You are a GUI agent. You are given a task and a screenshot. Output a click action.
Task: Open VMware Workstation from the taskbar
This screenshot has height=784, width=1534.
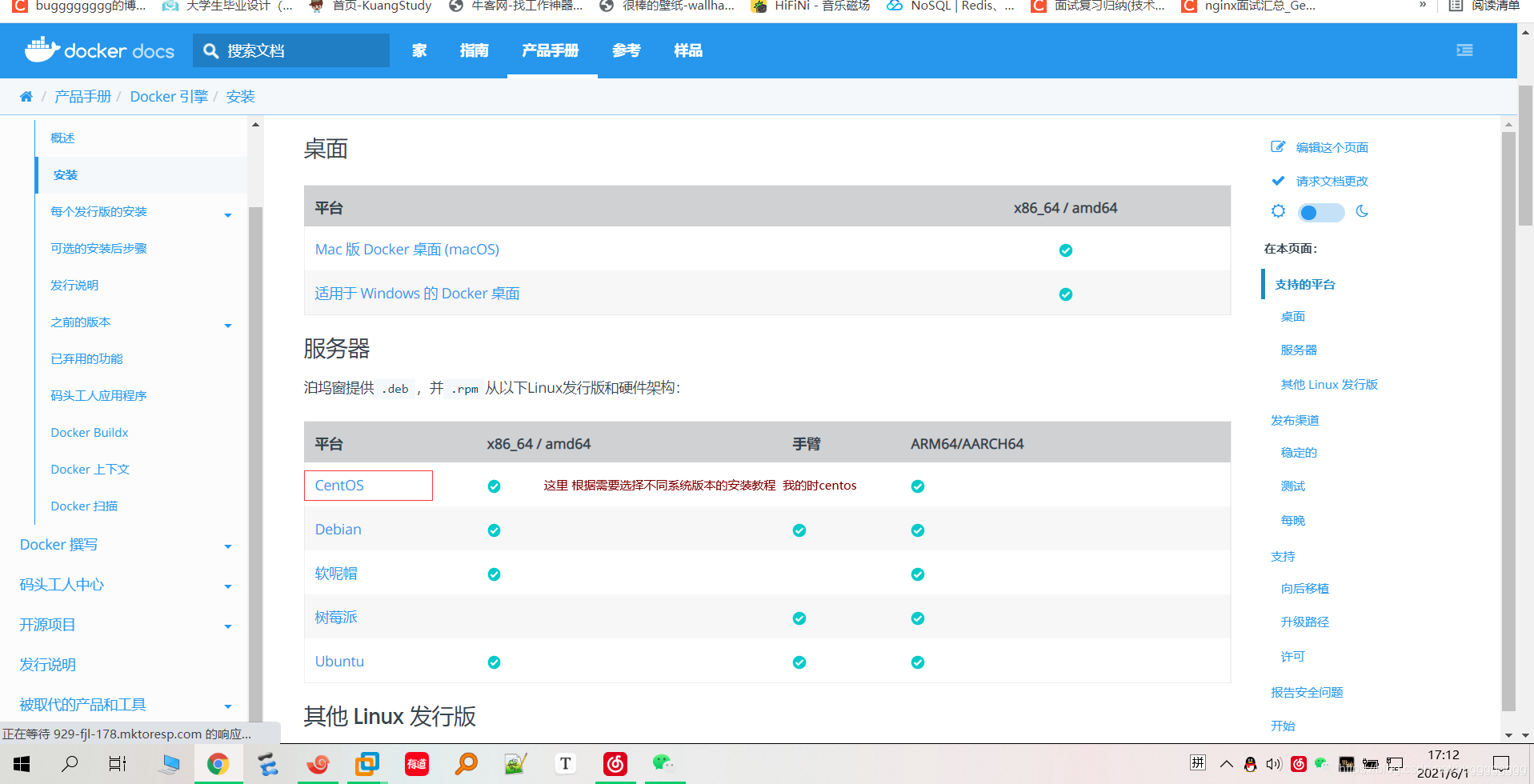pyautogui.click(x=367, y=764)
